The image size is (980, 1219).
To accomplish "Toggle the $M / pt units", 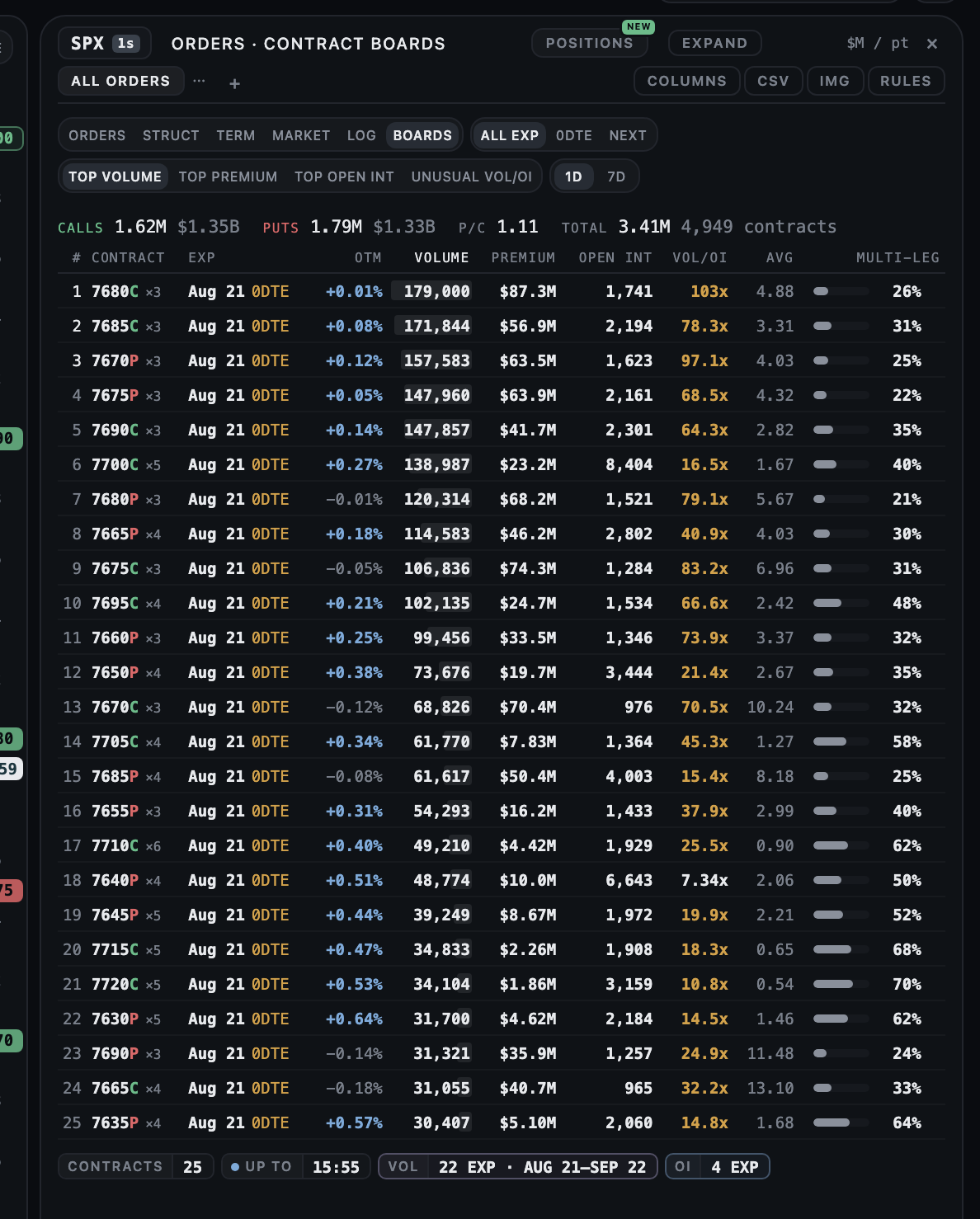I will point(878,43).
